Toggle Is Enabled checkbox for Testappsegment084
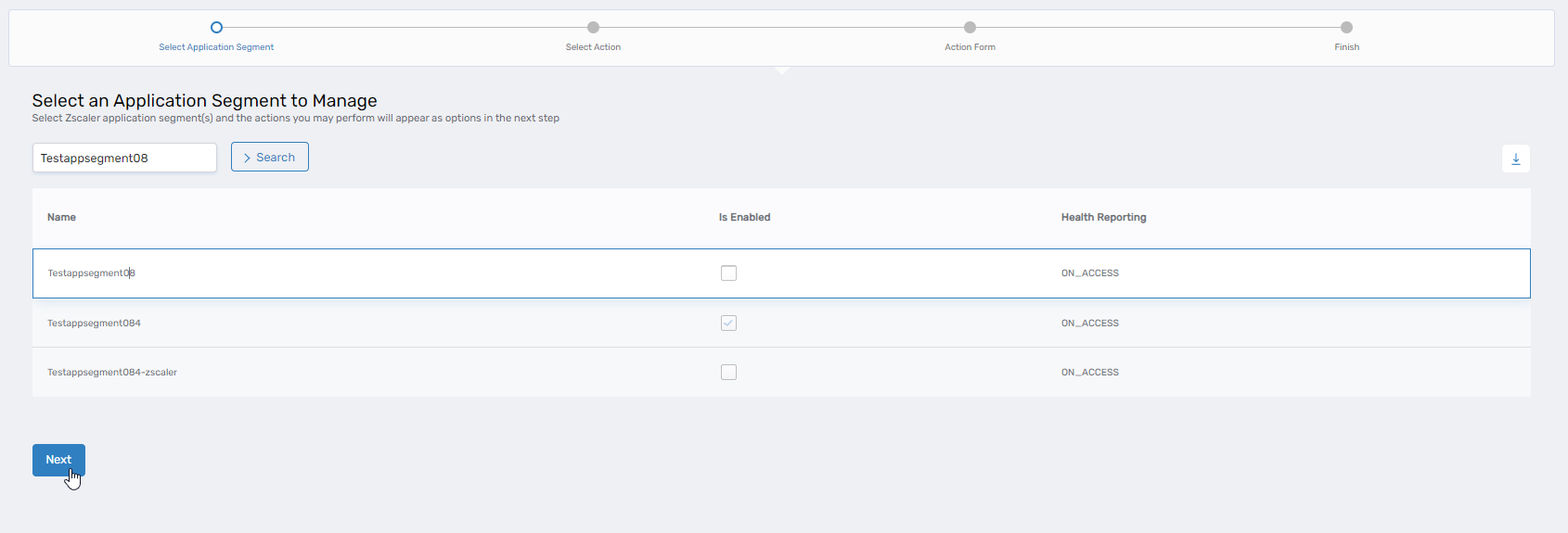This screenshot has width=1568, height=533. tap(728, 324)
